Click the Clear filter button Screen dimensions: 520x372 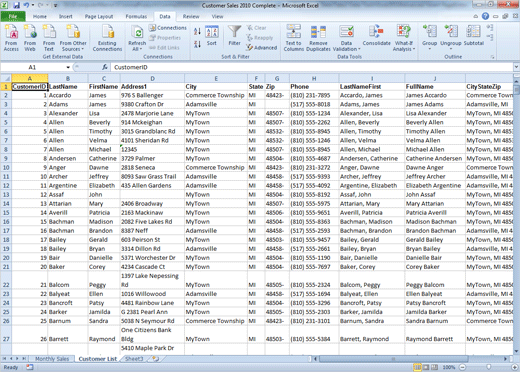[256, 28]
